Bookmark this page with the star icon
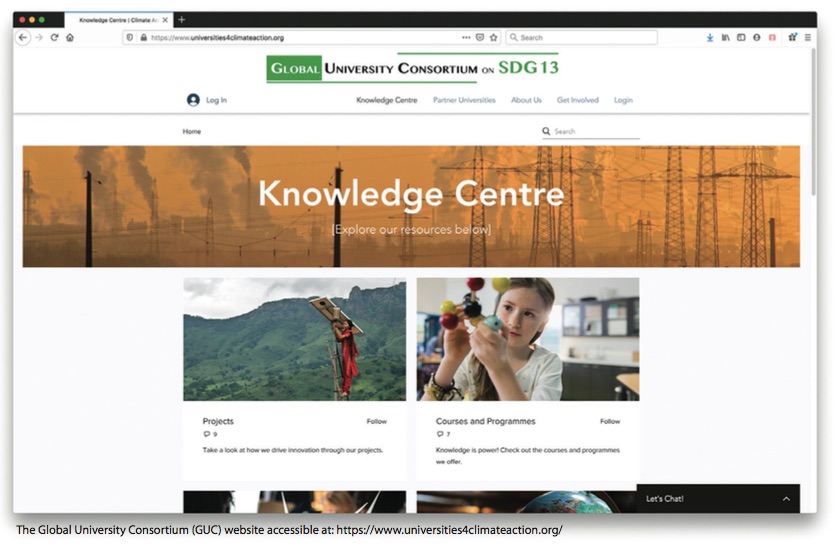The image size is (840, 554). pos(493,38)
